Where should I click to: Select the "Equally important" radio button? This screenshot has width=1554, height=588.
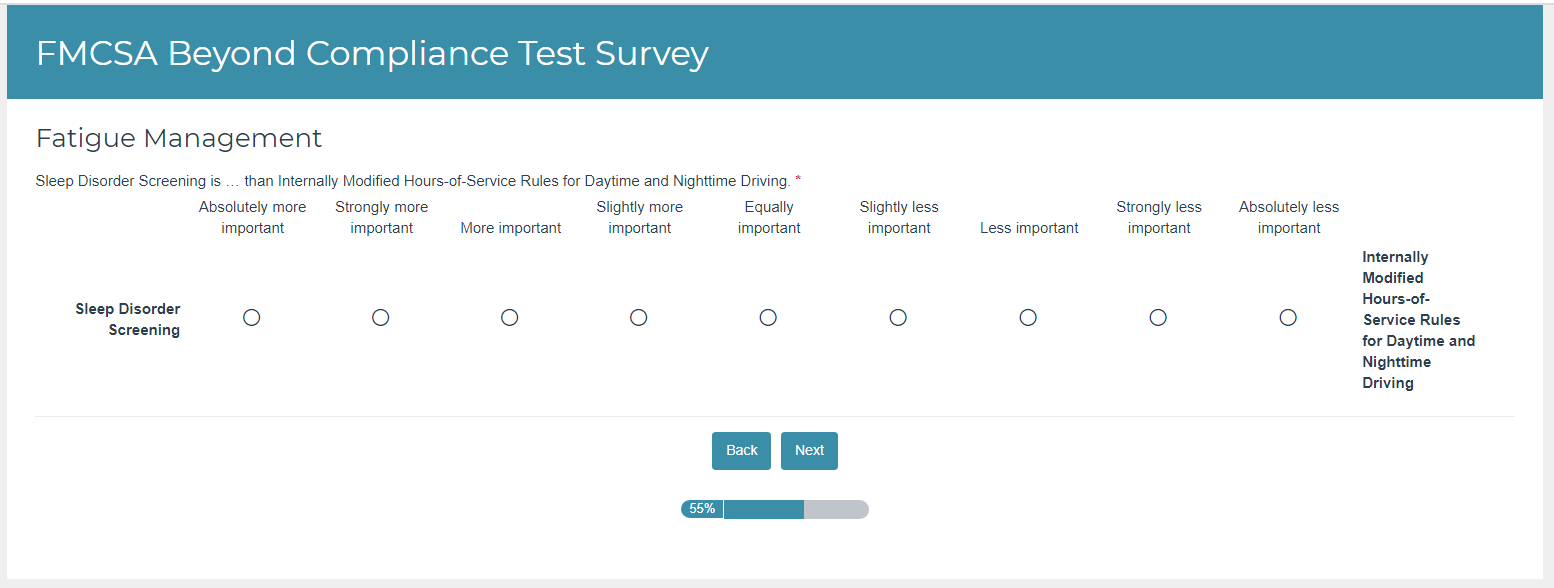pyautogui.click(x=768, y=317)
